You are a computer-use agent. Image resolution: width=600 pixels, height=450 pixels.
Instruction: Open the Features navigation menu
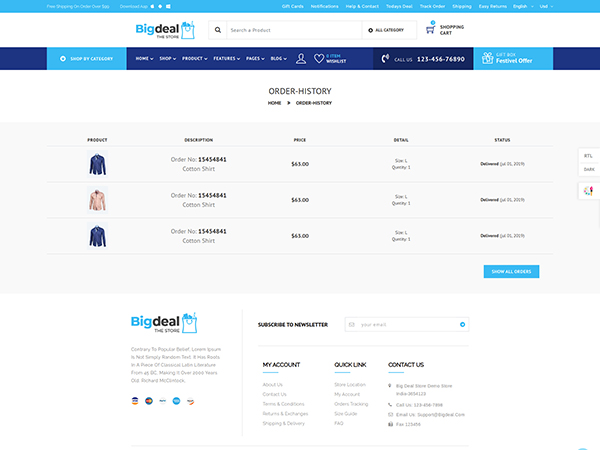(226, 59)
